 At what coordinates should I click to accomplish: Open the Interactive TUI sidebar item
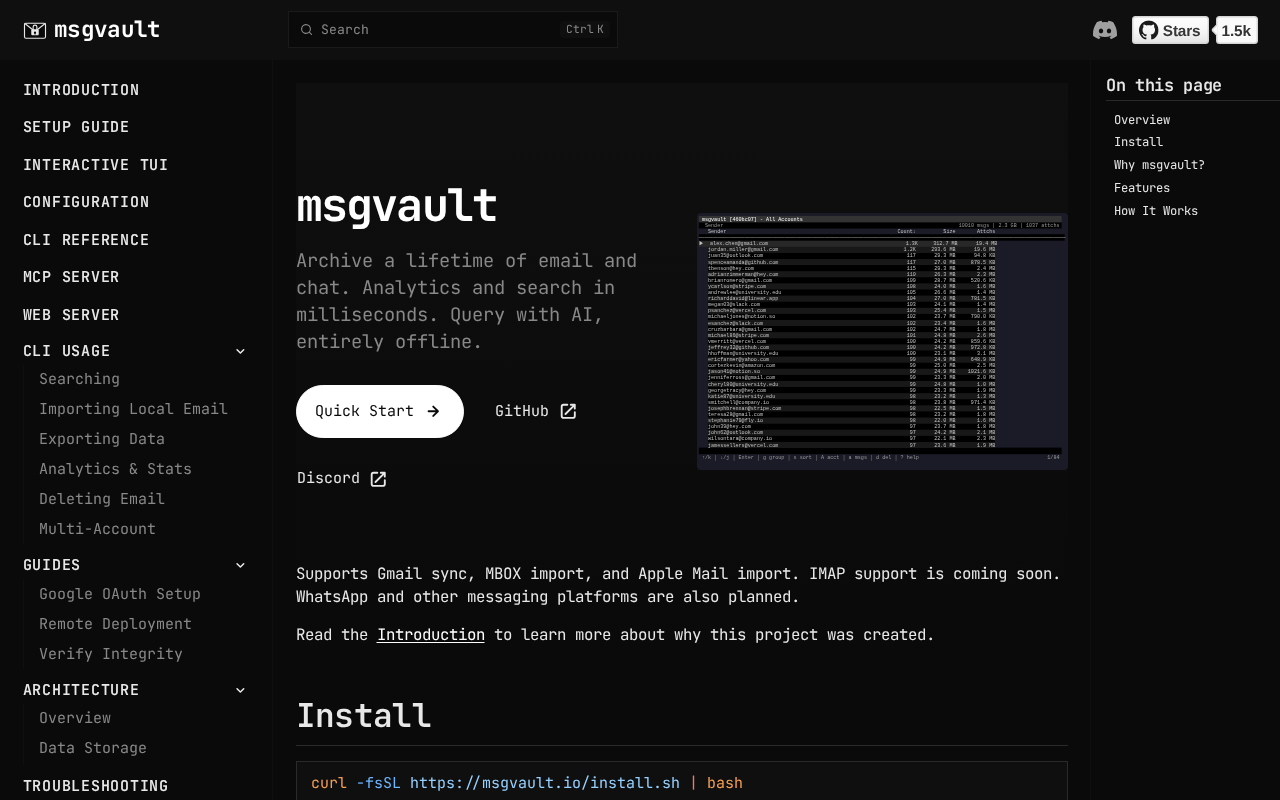pos(96,165)
